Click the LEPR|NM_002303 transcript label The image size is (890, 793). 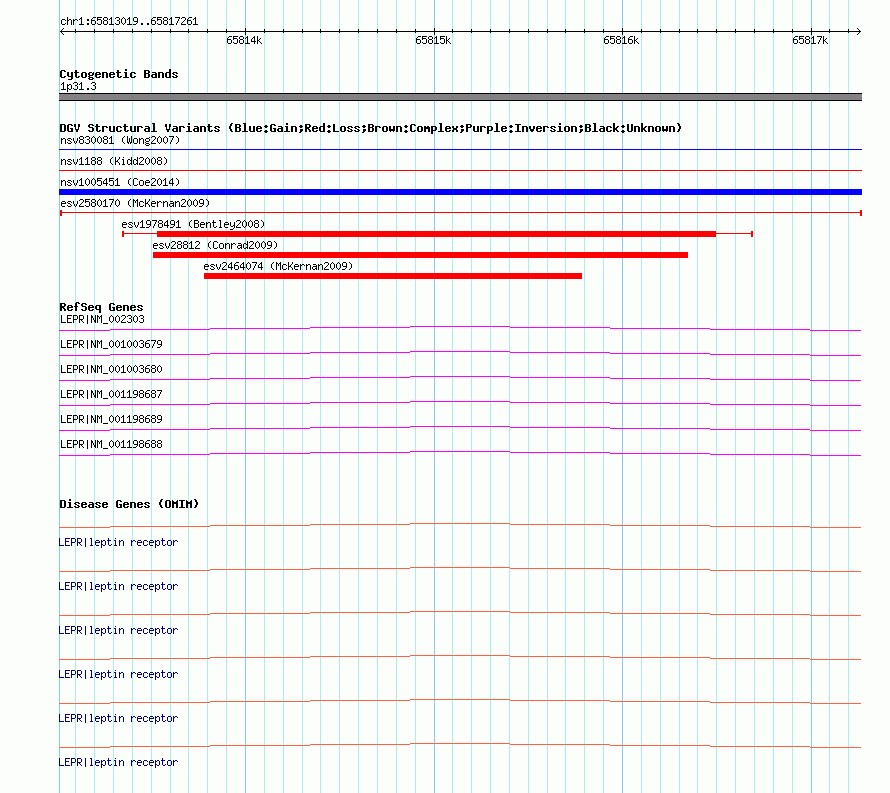coord(102,320)
